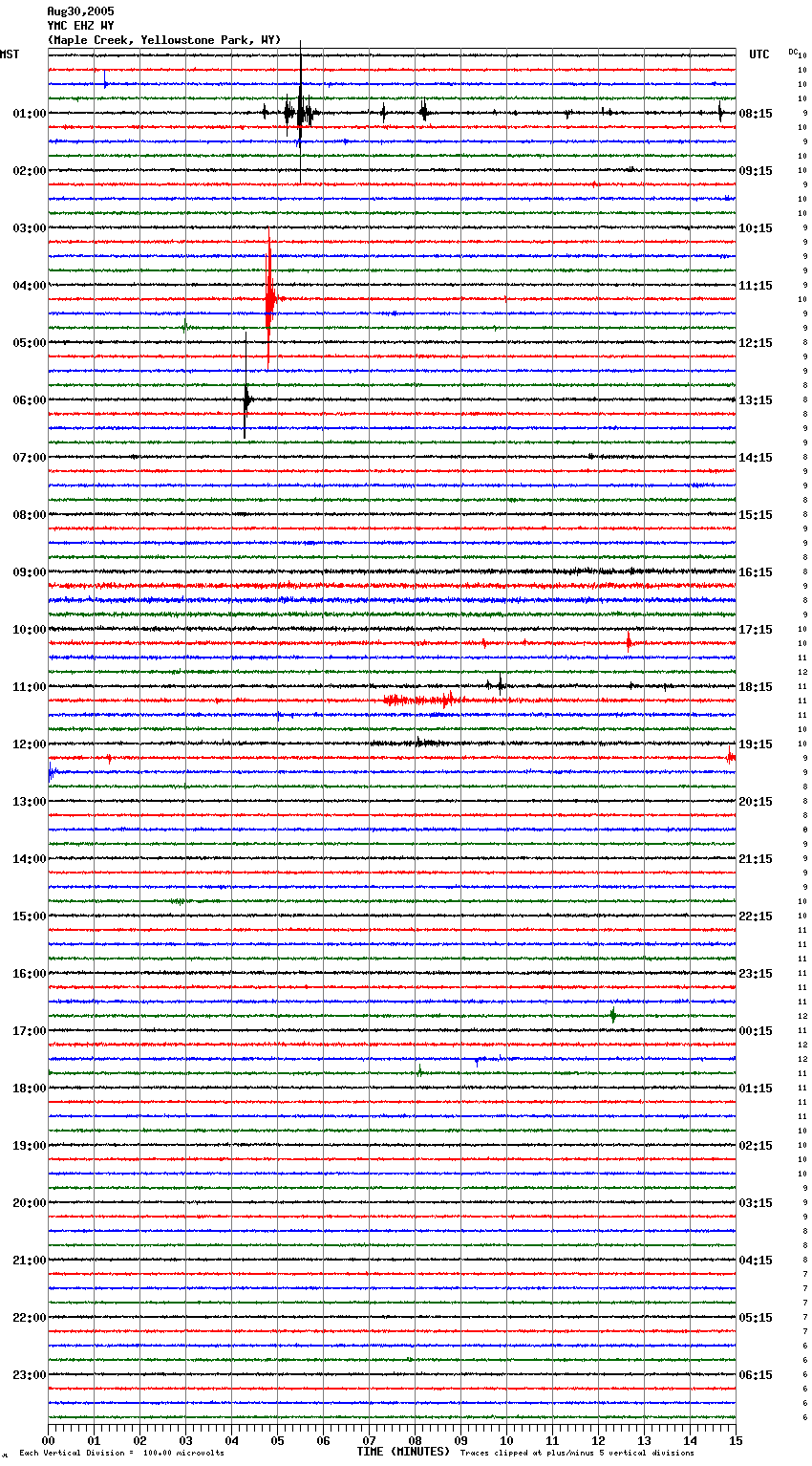812x1466 pixels.
Task: Select the 23:00 MST row label
Action: tap(30, 1375)
